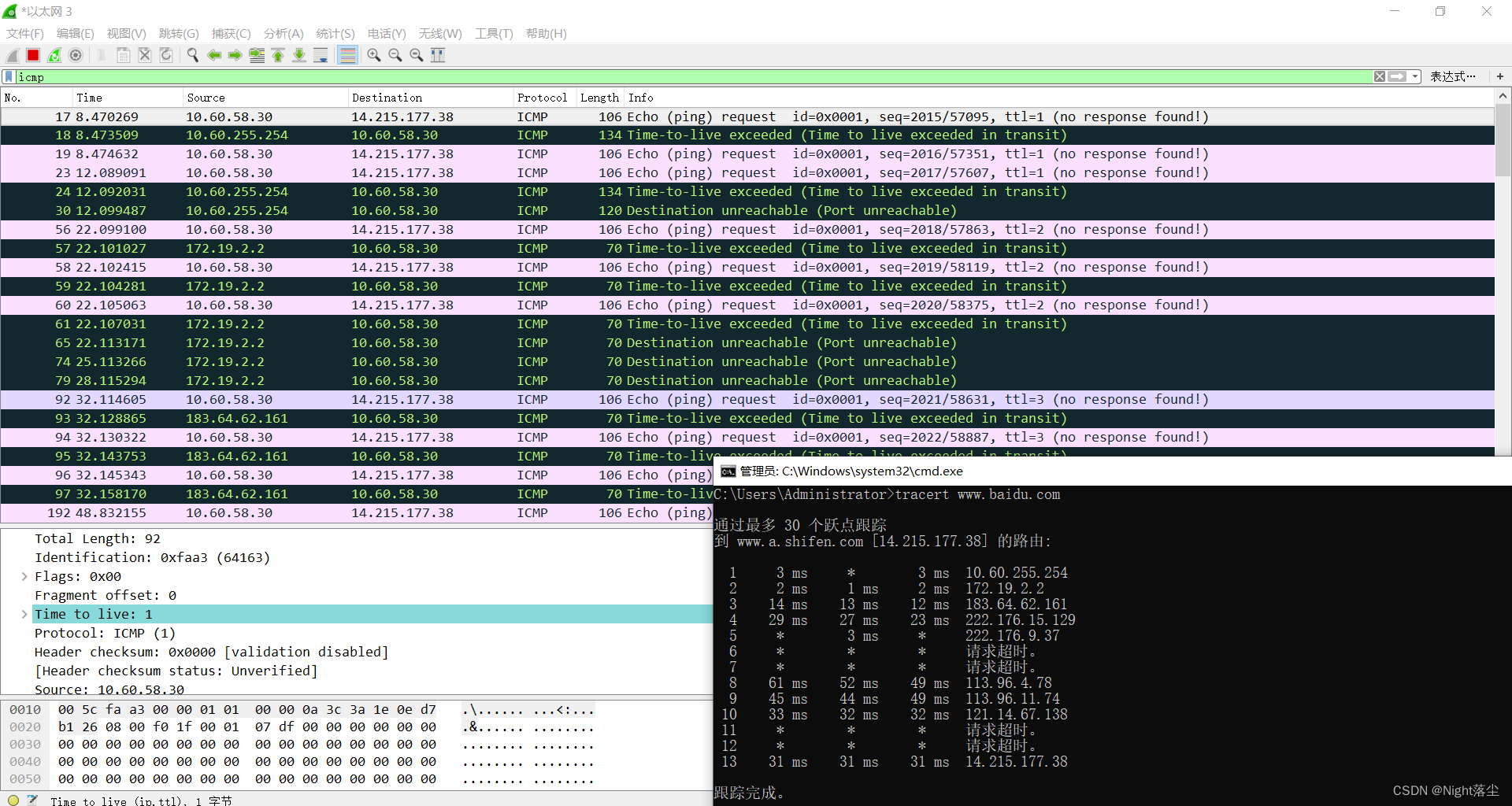Click into the icmp display filter field
This screenshot has height=806, width=1512.
pos(693,76)
